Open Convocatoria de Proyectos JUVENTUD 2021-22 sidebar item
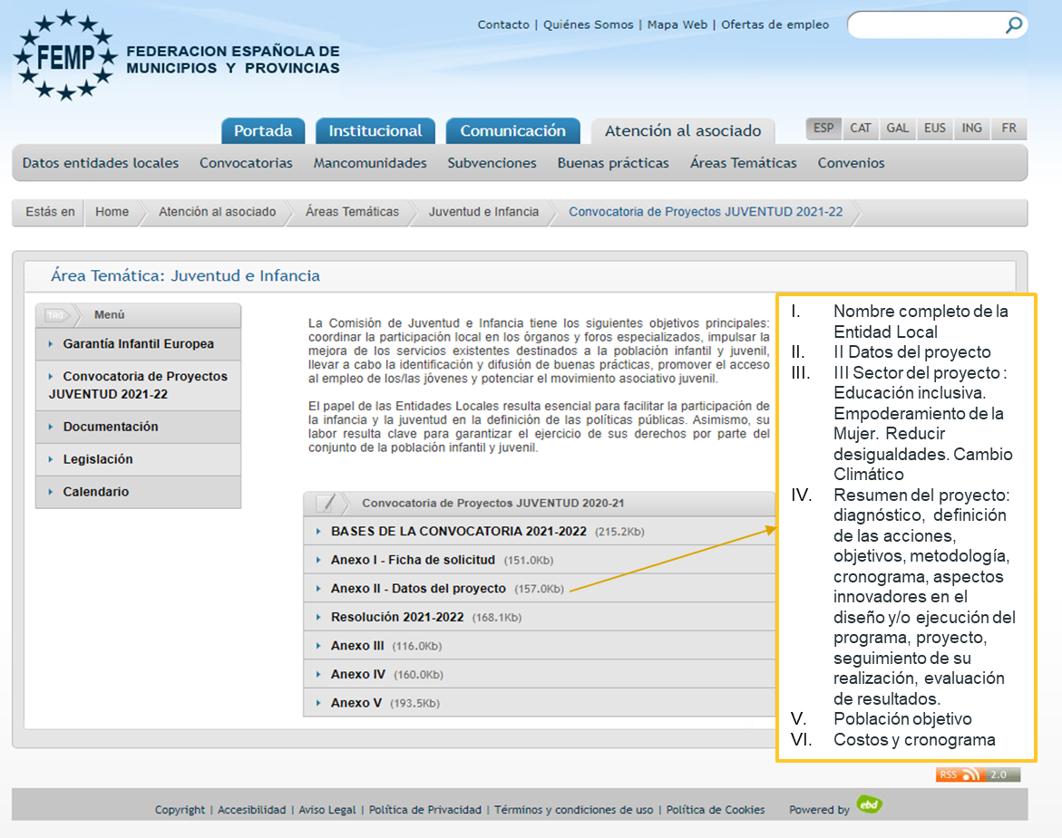The height and width of the screenshot is (838, 1062). [138, 385]
